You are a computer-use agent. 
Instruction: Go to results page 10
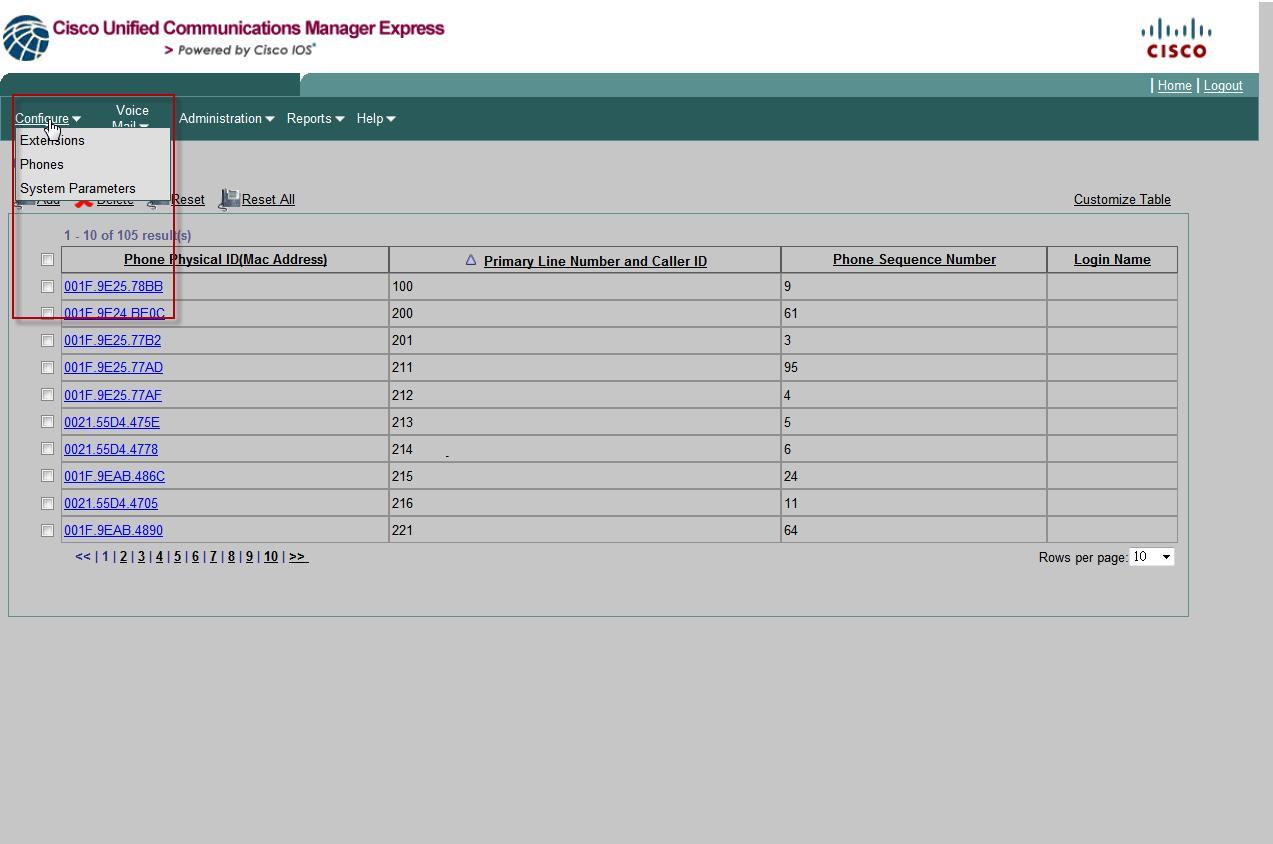pos(270,557)
